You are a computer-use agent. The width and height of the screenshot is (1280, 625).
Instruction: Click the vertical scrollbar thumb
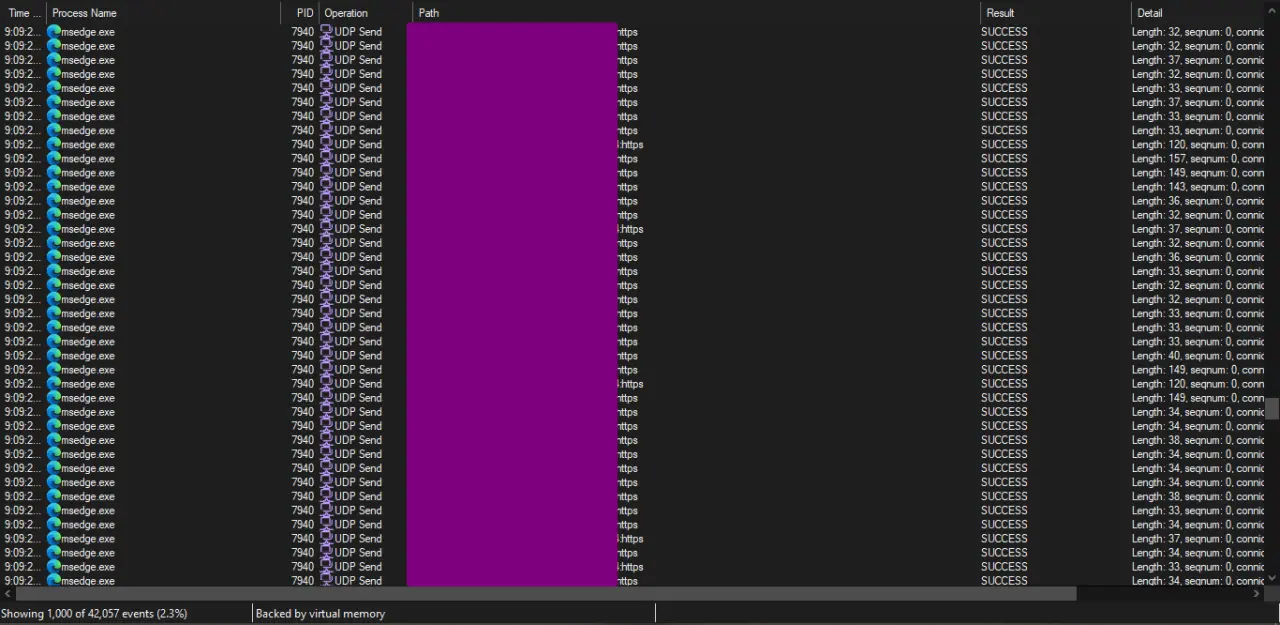pos(1272,409)
